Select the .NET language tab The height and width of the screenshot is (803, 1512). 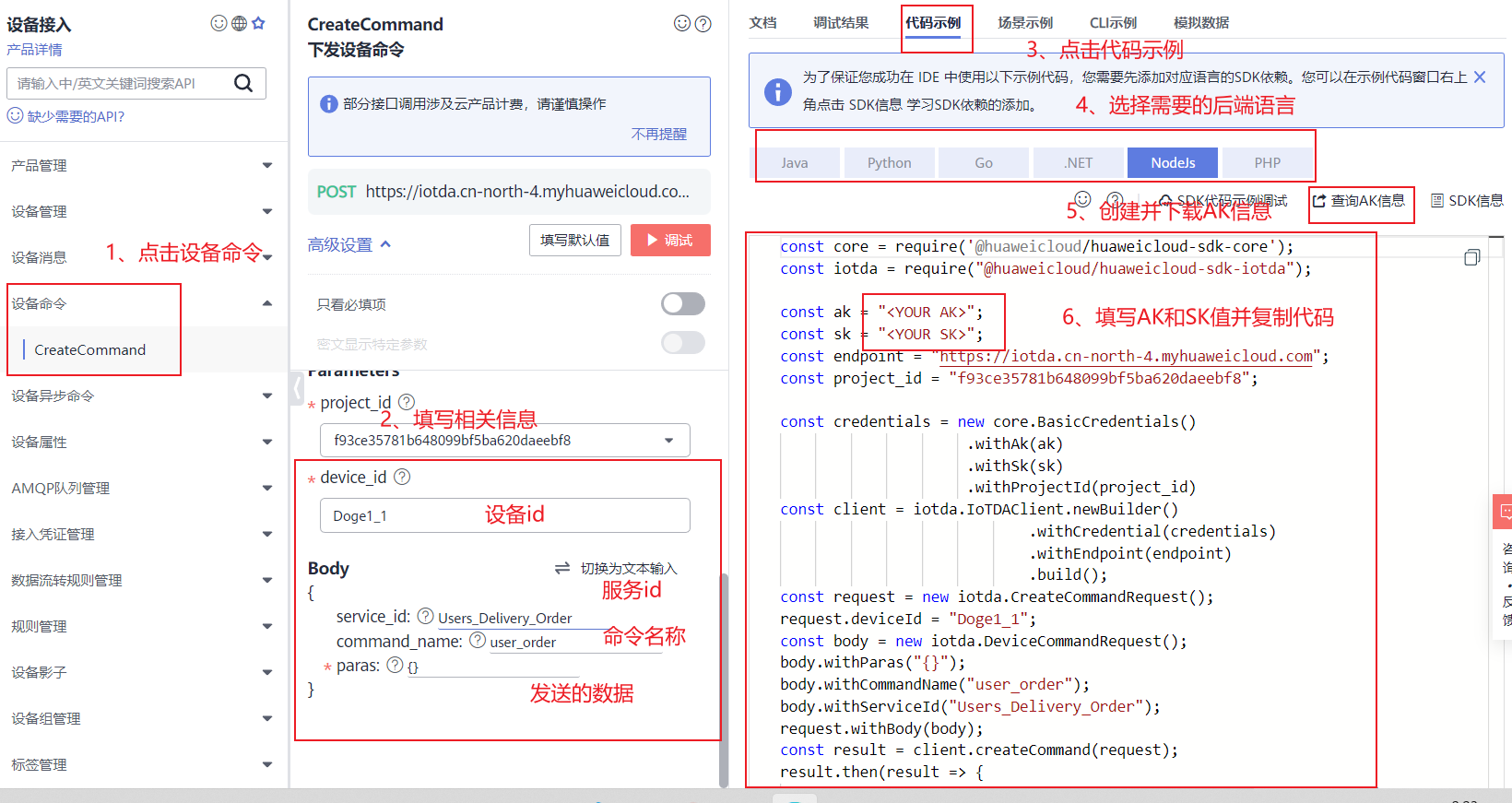tap(1079, 162)
